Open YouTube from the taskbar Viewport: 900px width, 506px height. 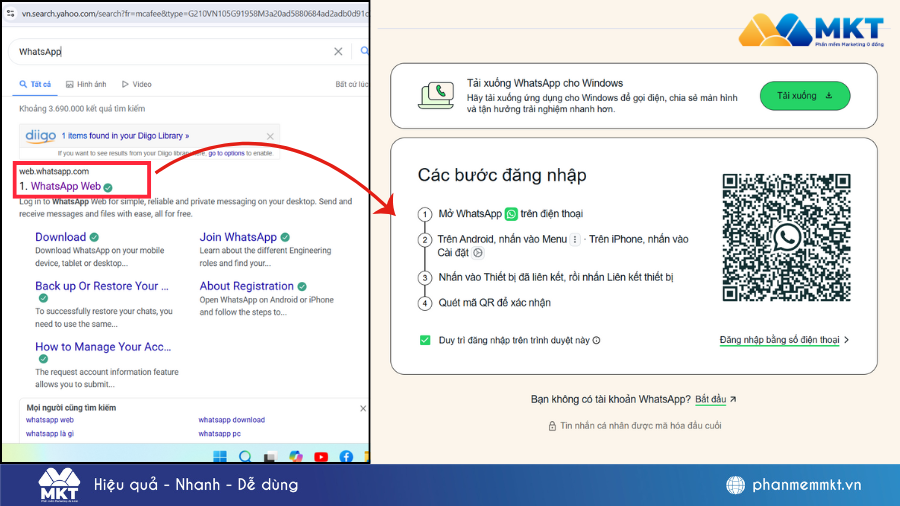(320, 457)
